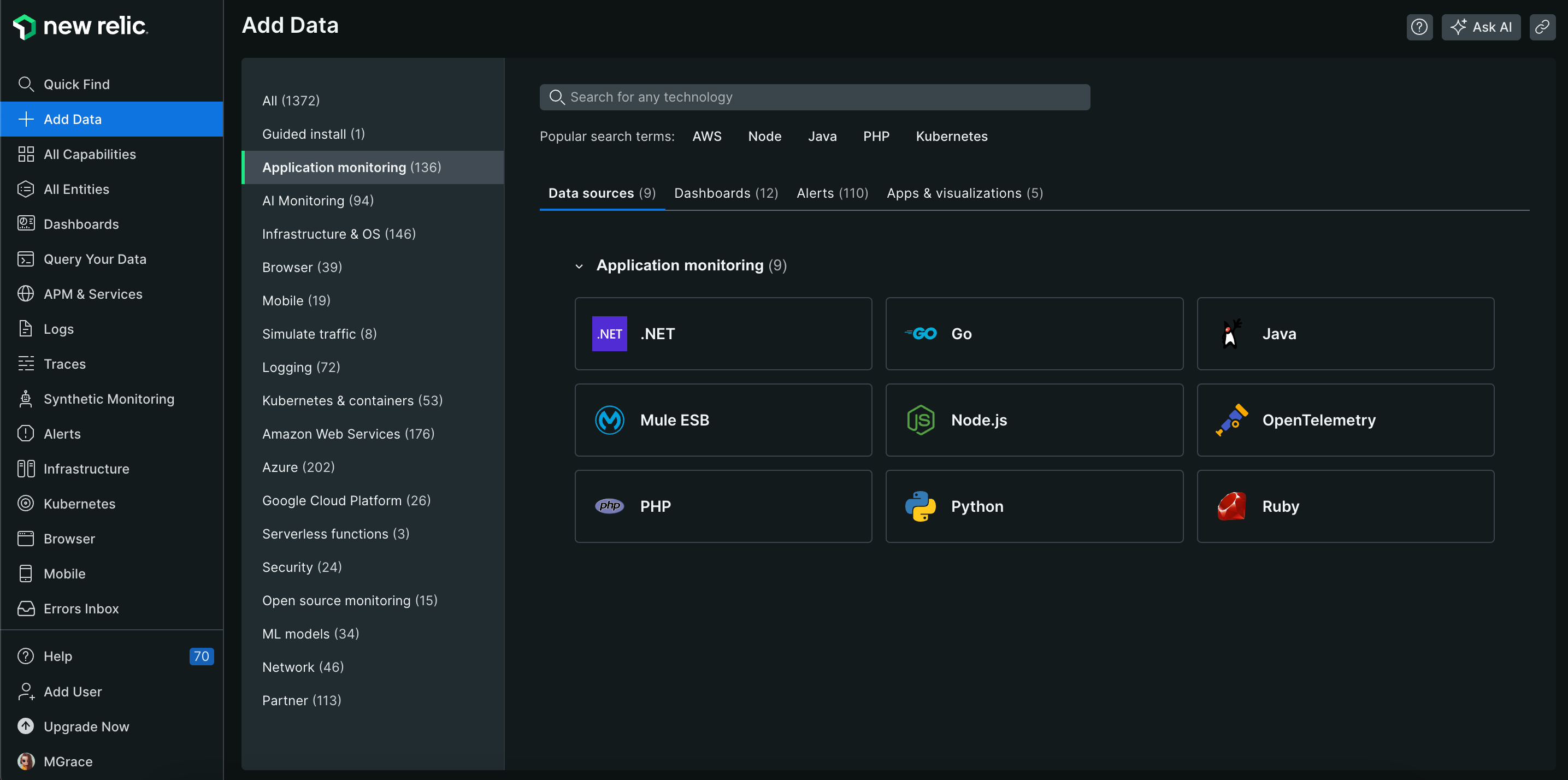Open Infrastructure server icon

(26, 469)
